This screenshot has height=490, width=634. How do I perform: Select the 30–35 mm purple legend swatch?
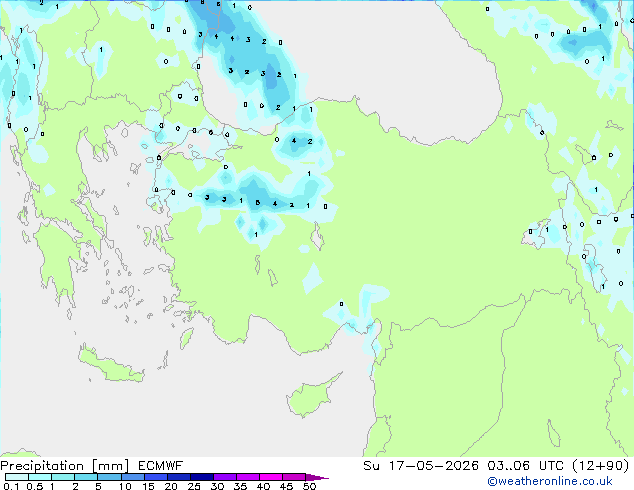(224, 477)
